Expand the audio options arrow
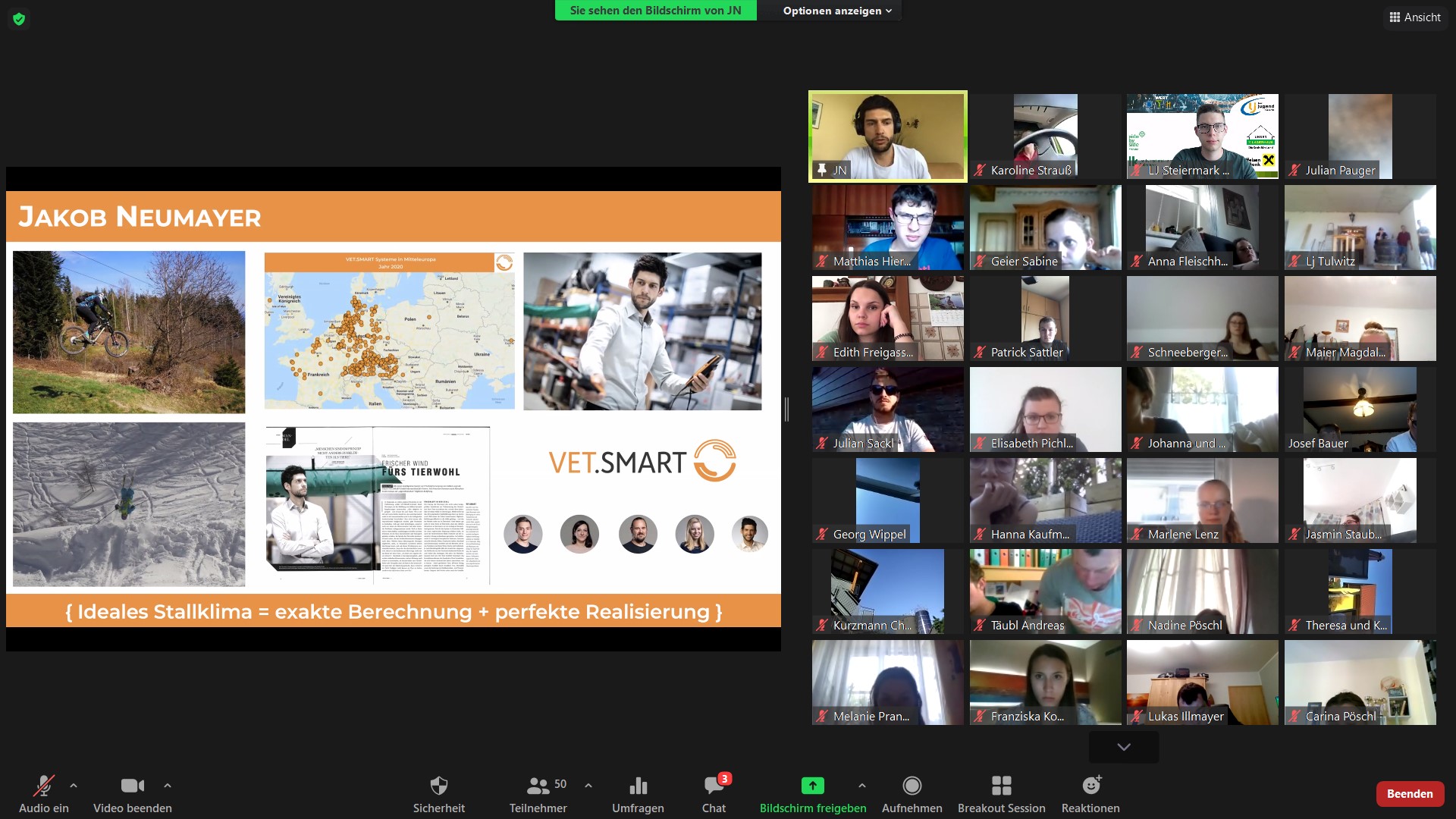1456x819 pixels. coord(74,786)
